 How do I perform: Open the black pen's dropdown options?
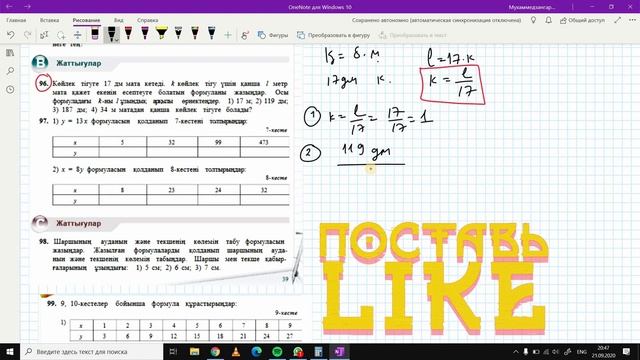click(x=117, y=40)
